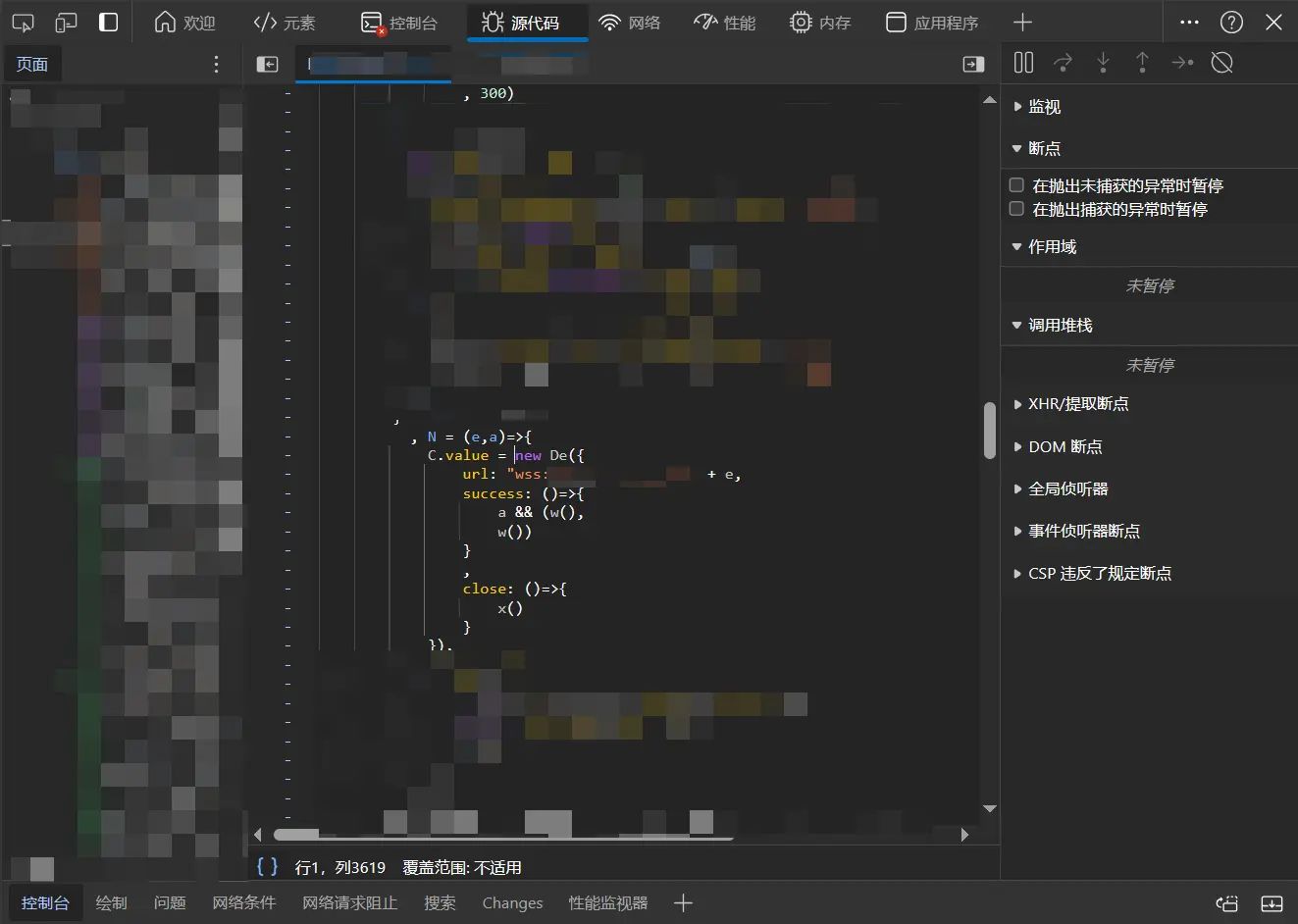Open the 性能监视器 drawer tab
The height and width of the screenshot is (924, 1298).
608,902
